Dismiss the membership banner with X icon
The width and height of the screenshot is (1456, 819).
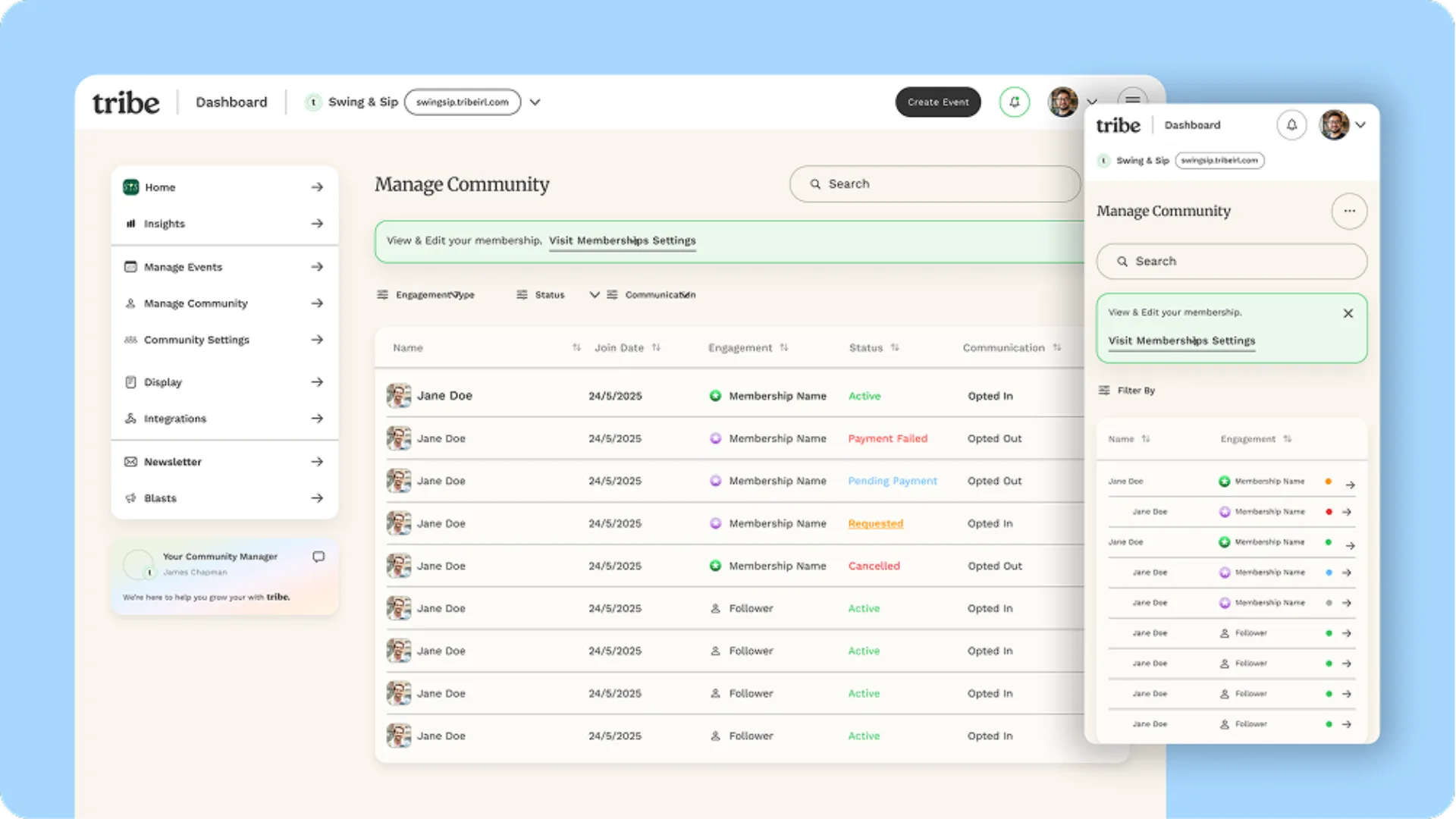[x=1348, y=313]
